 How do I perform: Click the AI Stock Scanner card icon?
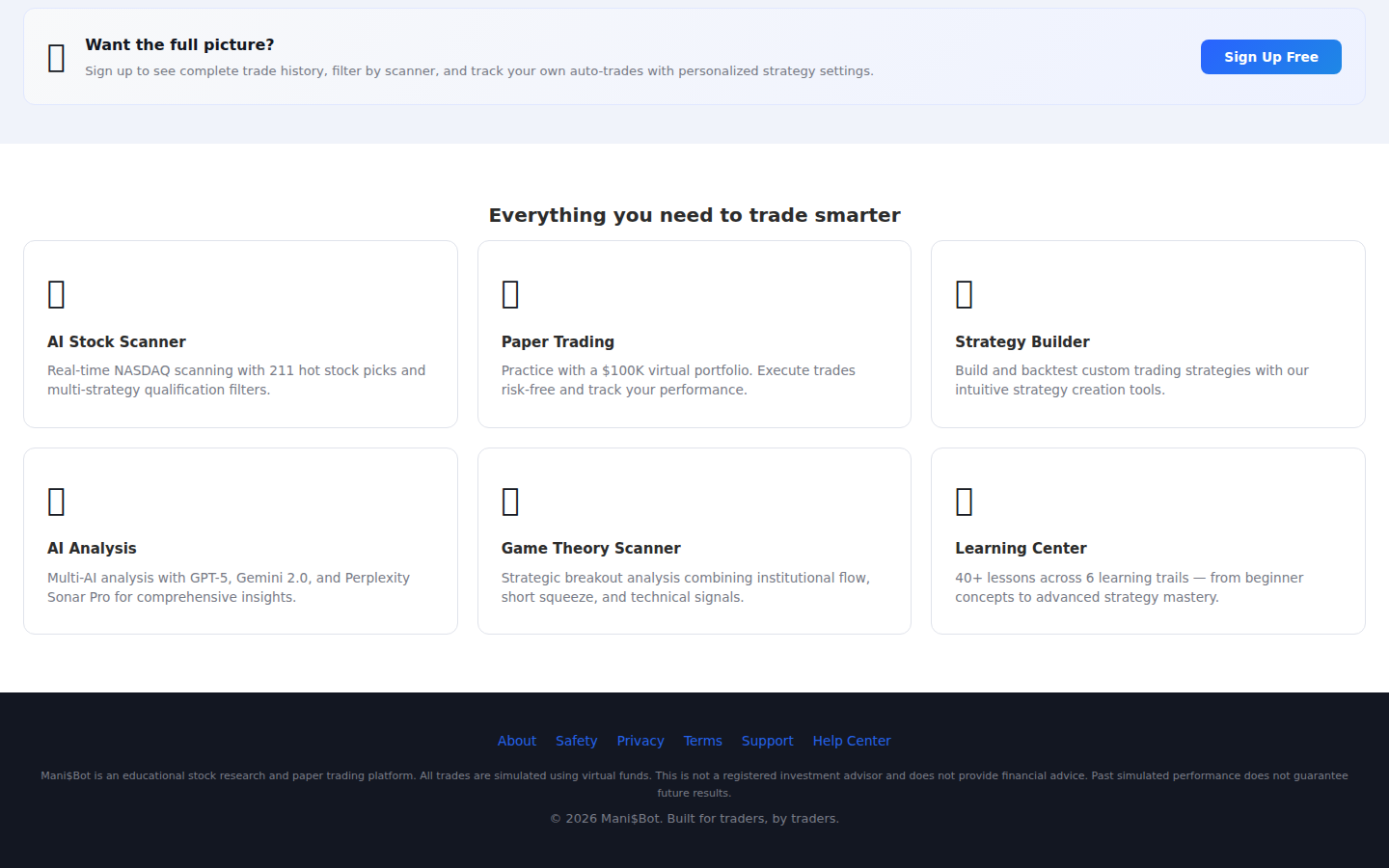pos(57,294)
